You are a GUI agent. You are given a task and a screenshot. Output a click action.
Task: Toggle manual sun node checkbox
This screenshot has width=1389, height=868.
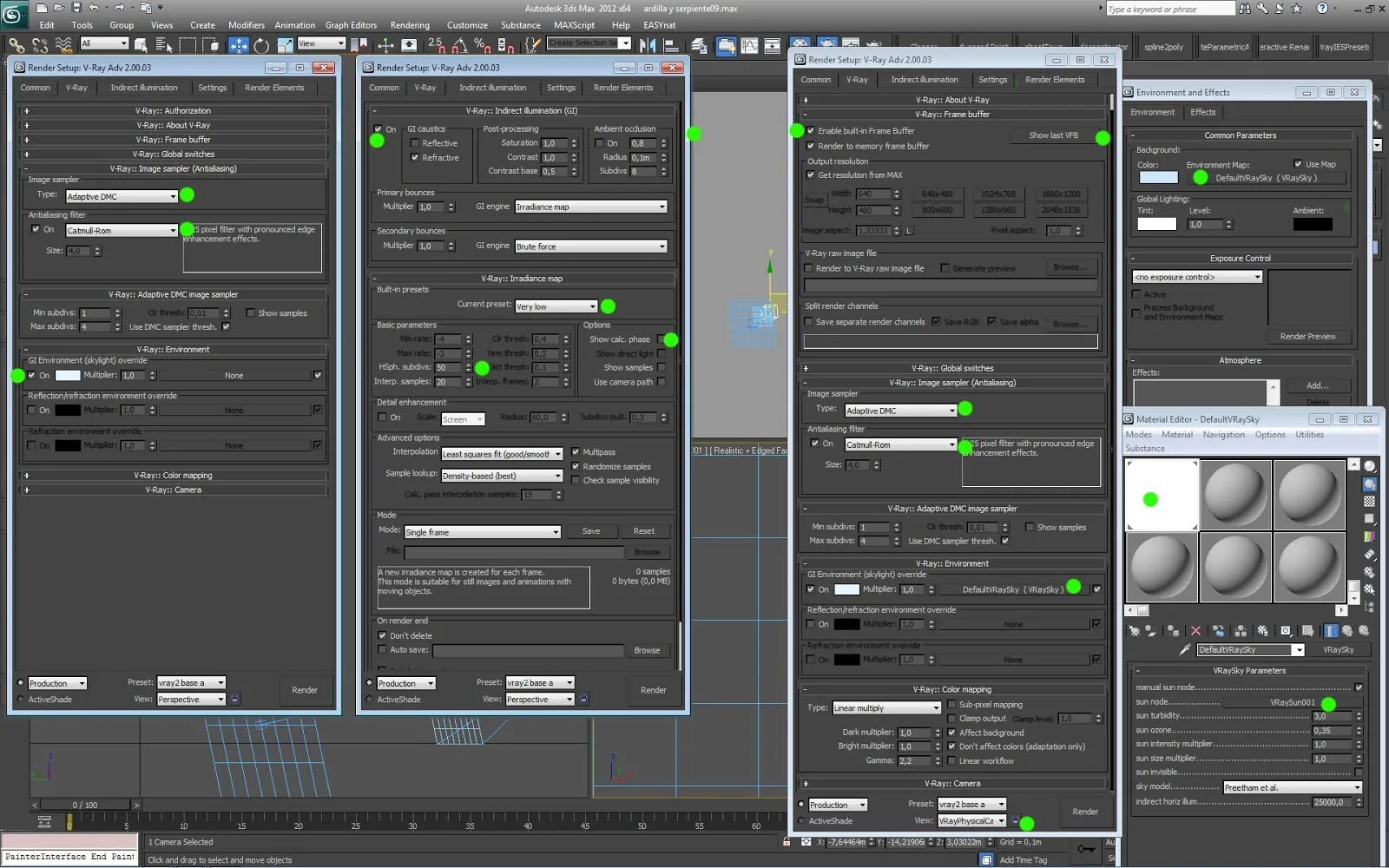point(1359,687)
